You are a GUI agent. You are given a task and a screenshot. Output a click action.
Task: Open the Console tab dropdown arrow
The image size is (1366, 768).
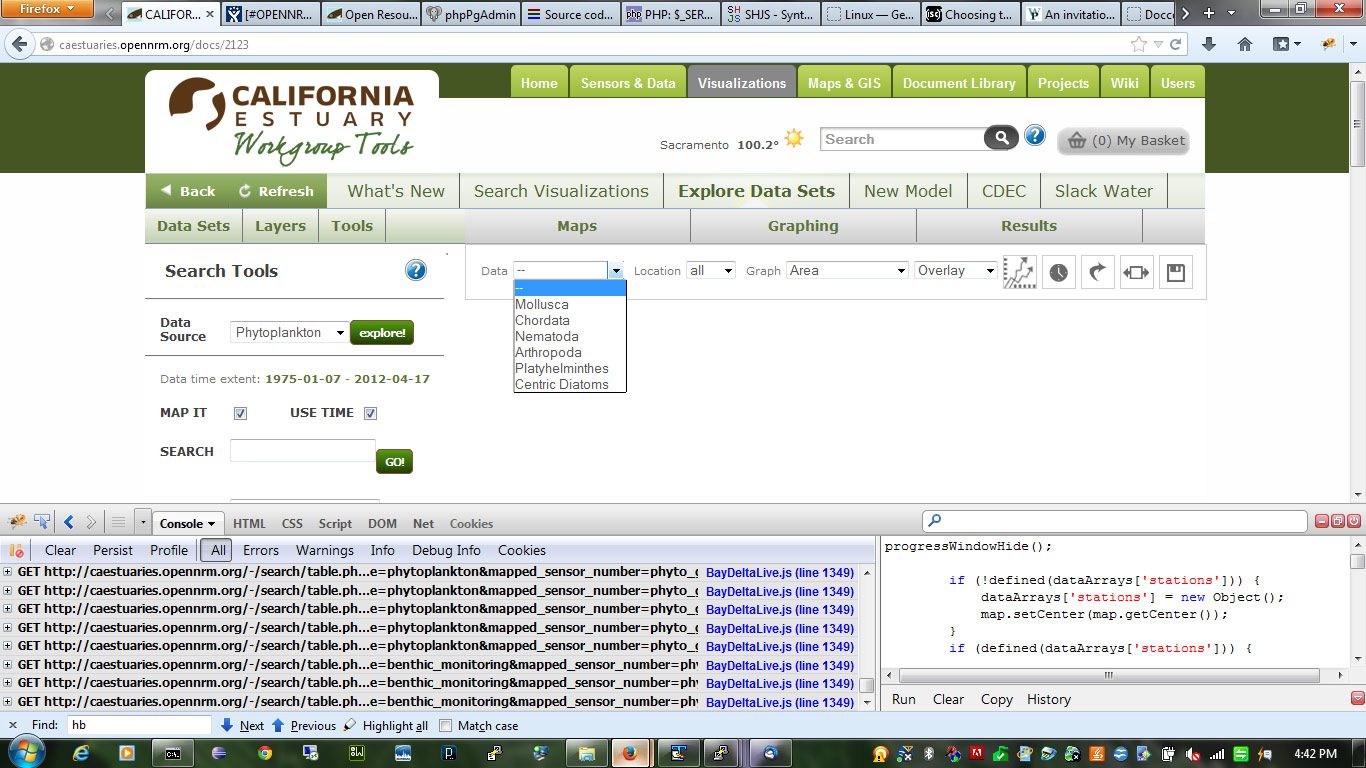point(212,523)
